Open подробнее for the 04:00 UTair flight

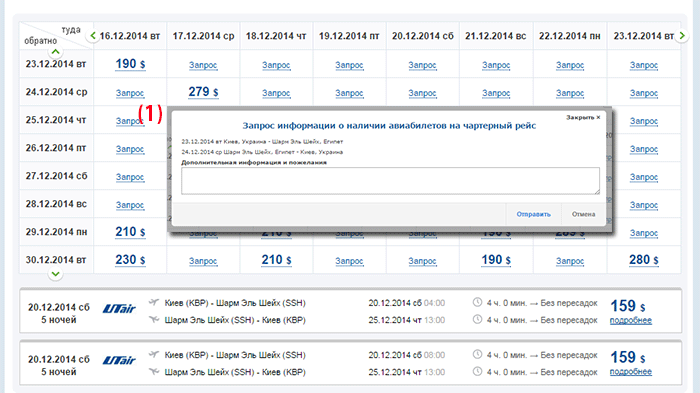point(631,321)
